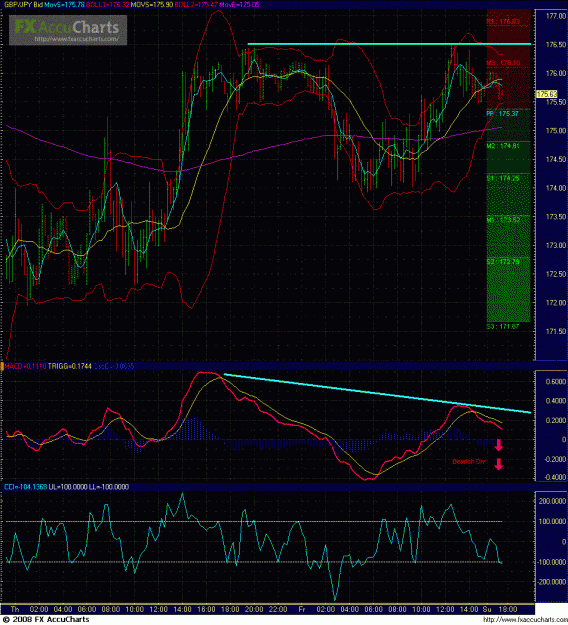Click the S2 : 172.79 support label
This screenshot has height=625, width=568.
[x=503, y=261]
